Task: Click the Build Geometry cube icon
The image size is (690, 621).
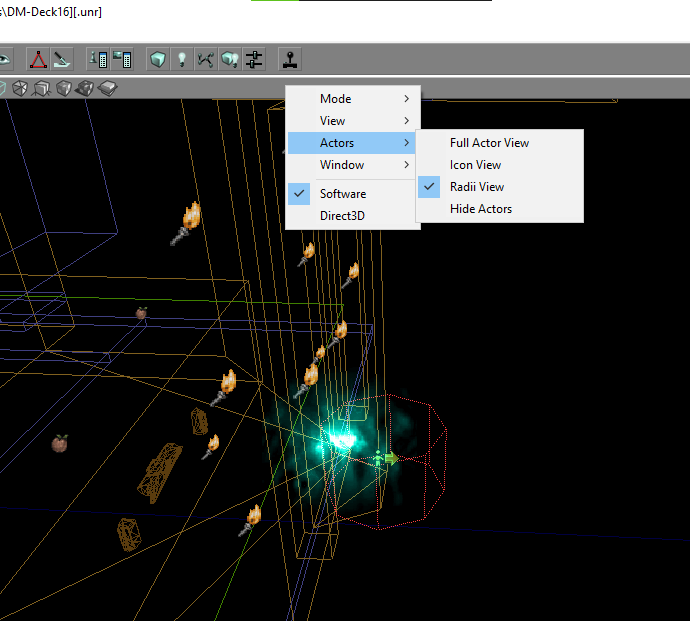Action: point(158,59)
